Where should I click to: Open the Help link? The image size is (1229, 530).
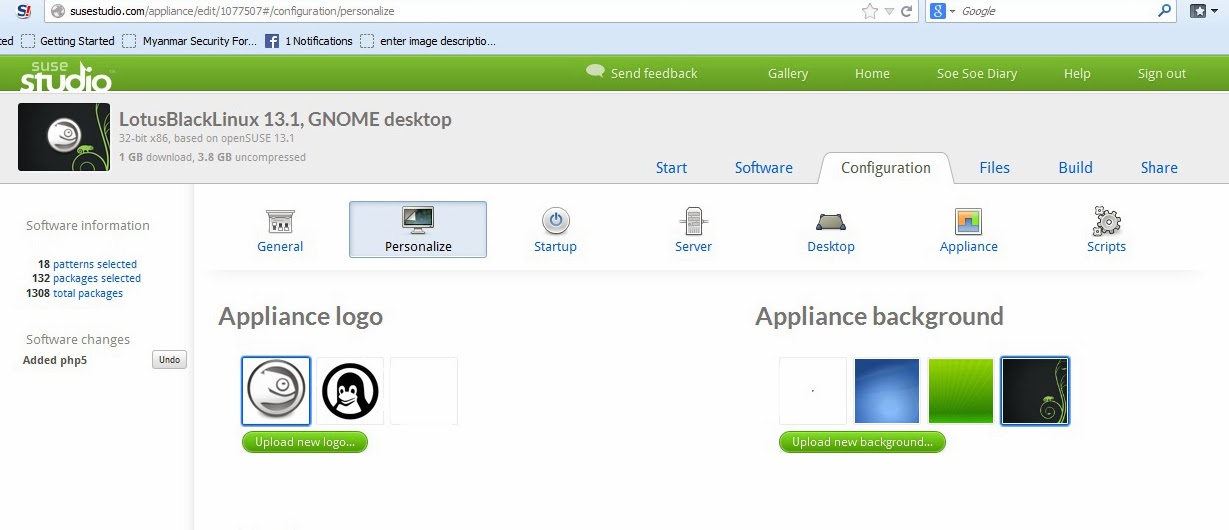1077,73
